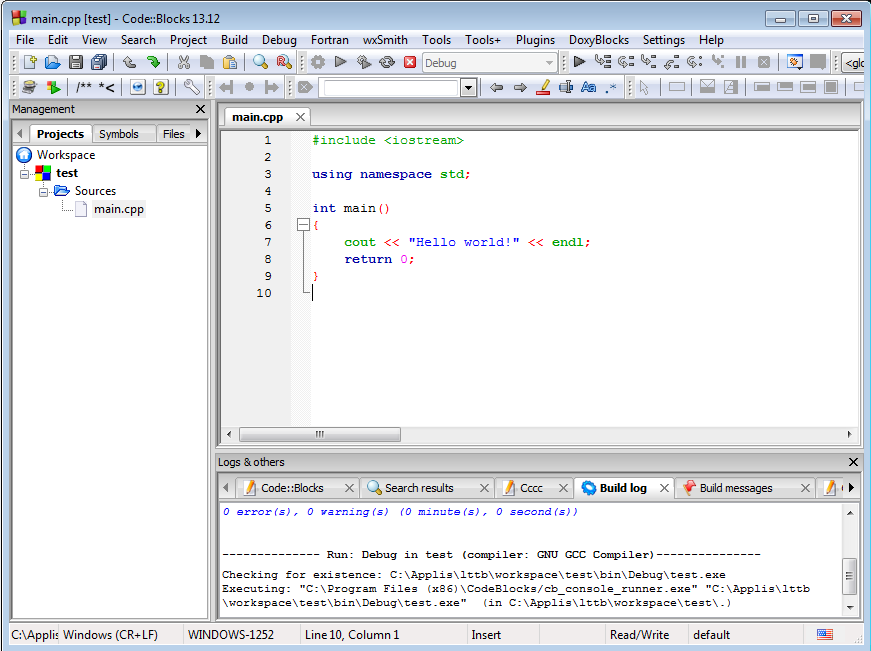The width and height of the screenshot is (871, 651).
Task: Click the DoxyBlocks line comment icon
Action: (x=107, y=87)
